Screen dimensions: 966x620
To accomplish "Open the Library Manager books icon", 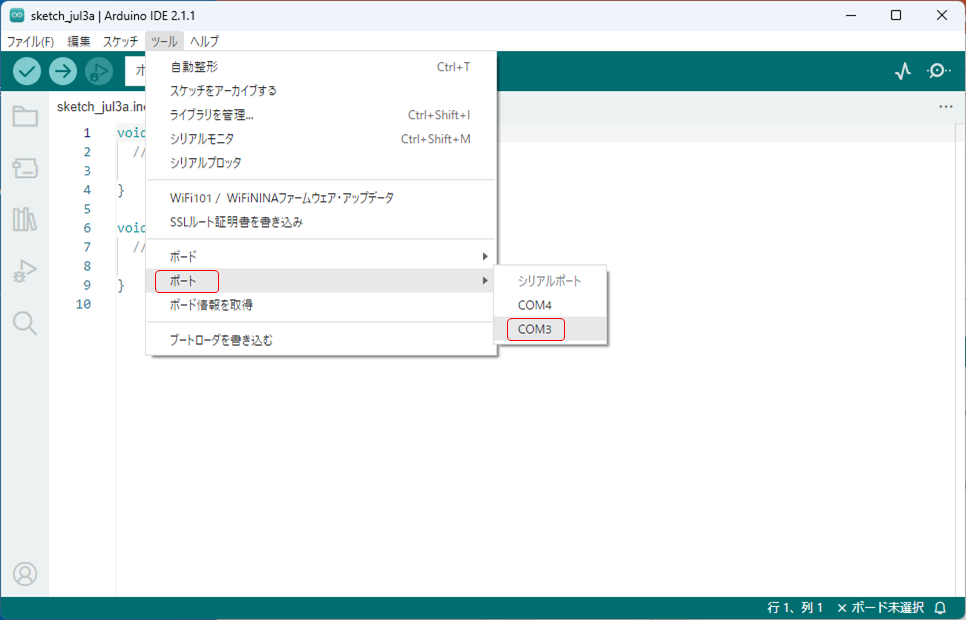I will pos(25,219).
